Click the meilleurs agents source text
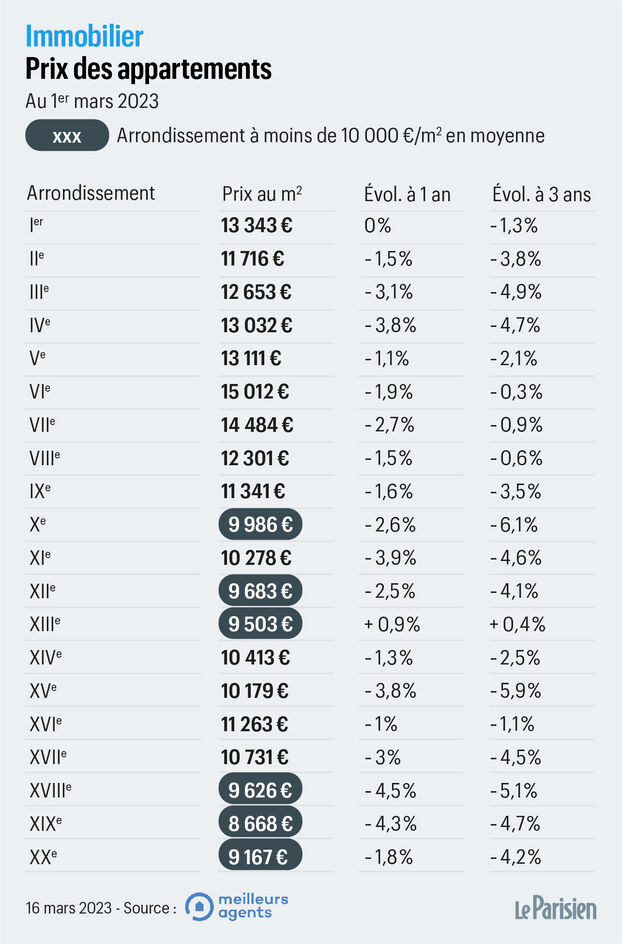 pyautogui.click(x=256, y=907)
